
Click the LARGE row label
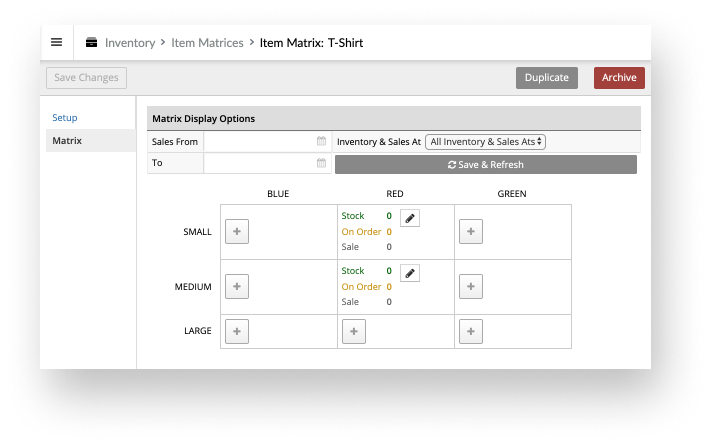(x=198, y=331)
